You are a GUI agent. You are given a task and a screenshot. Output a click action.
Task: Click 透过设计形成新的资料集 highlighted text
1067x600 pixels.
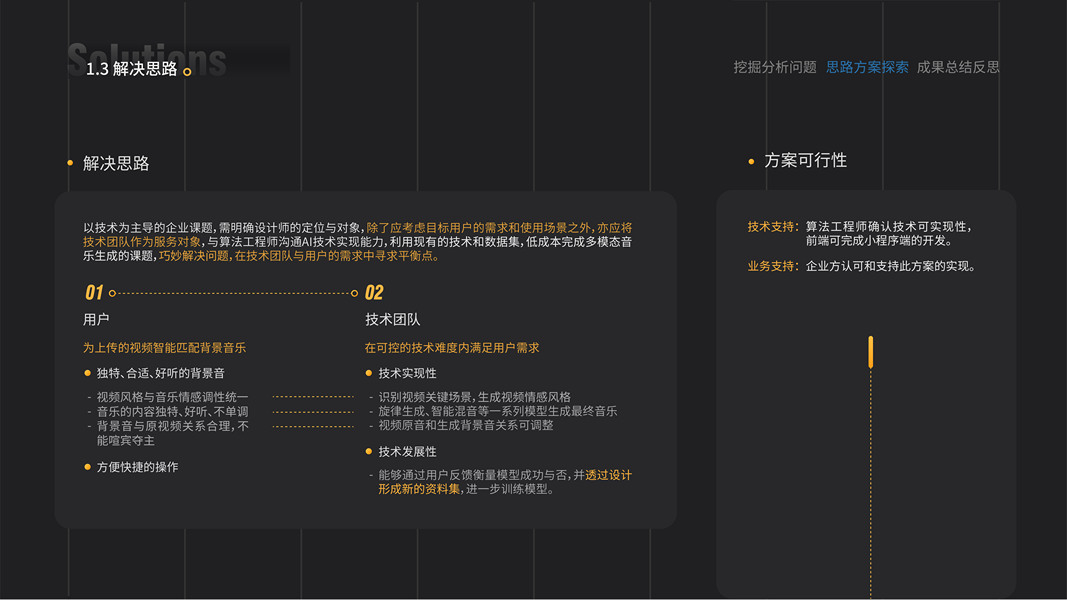pos(505,482)
